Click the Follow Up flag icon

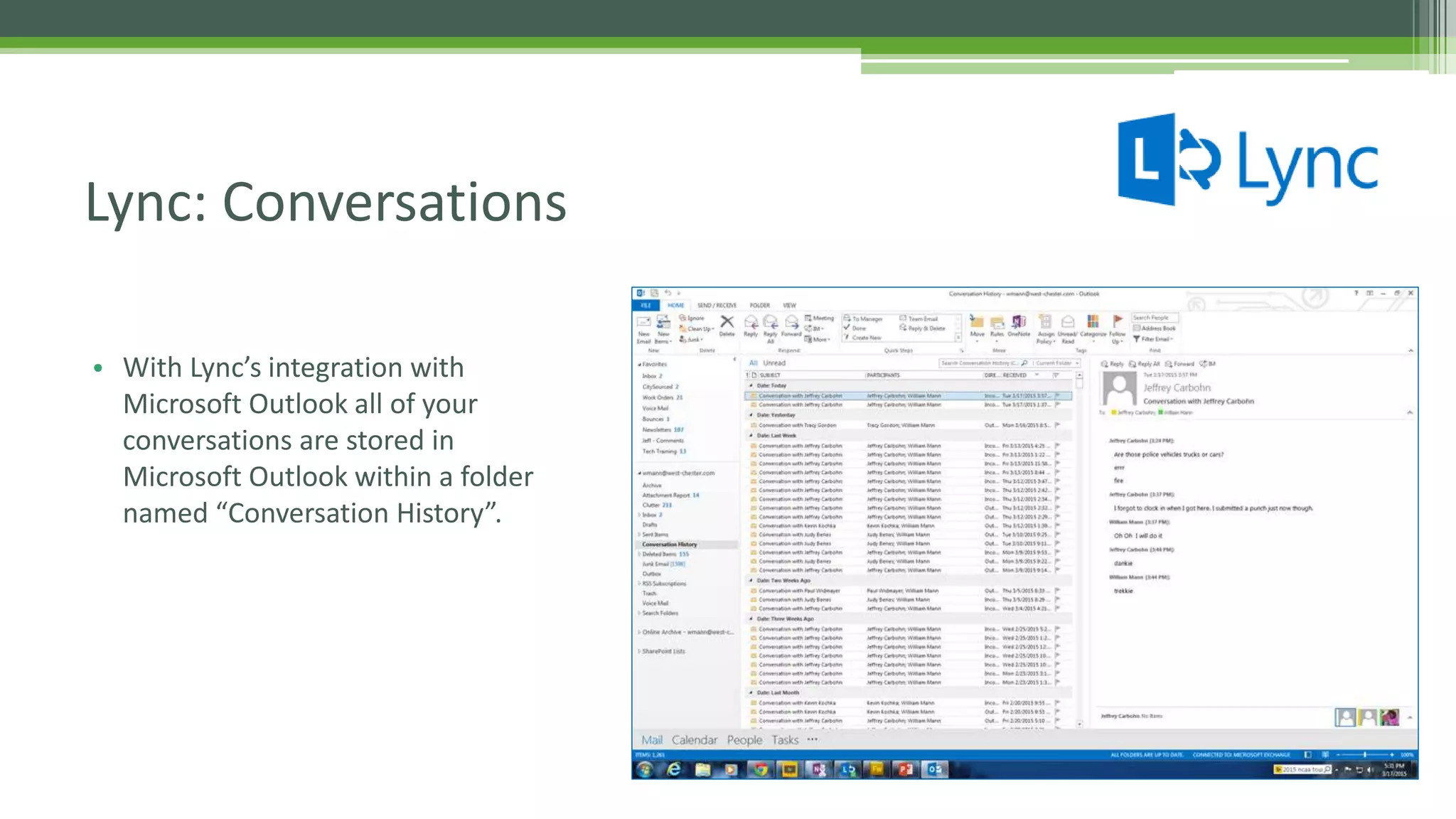pos(1118,322)
